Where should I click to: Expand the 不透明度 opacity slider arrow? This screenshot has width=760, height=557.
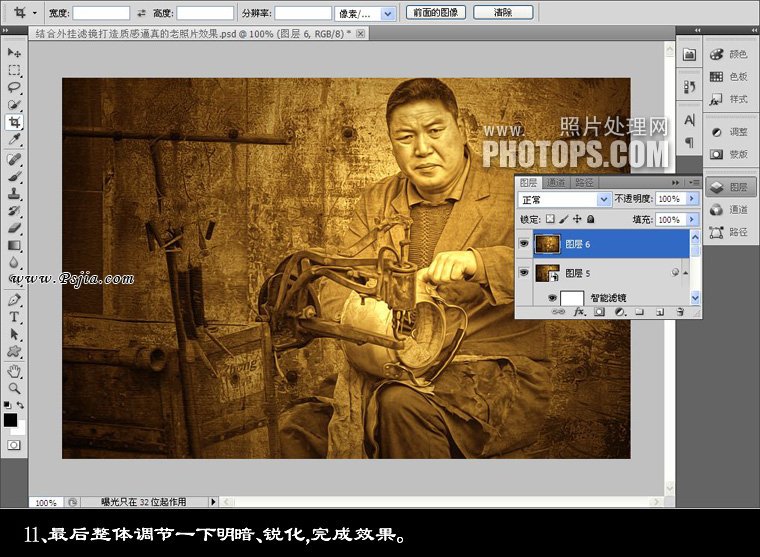click(x=692, y=200)
